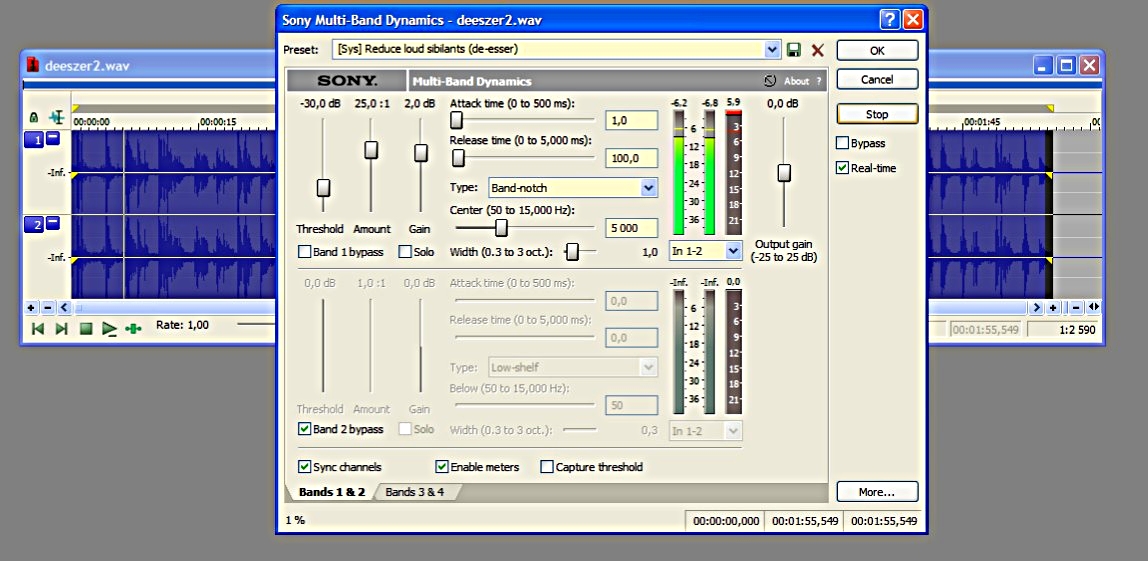Collapse channel 1 with its minus button
The width and height of the screenshot is (1148, 561).
click(53, 138)
